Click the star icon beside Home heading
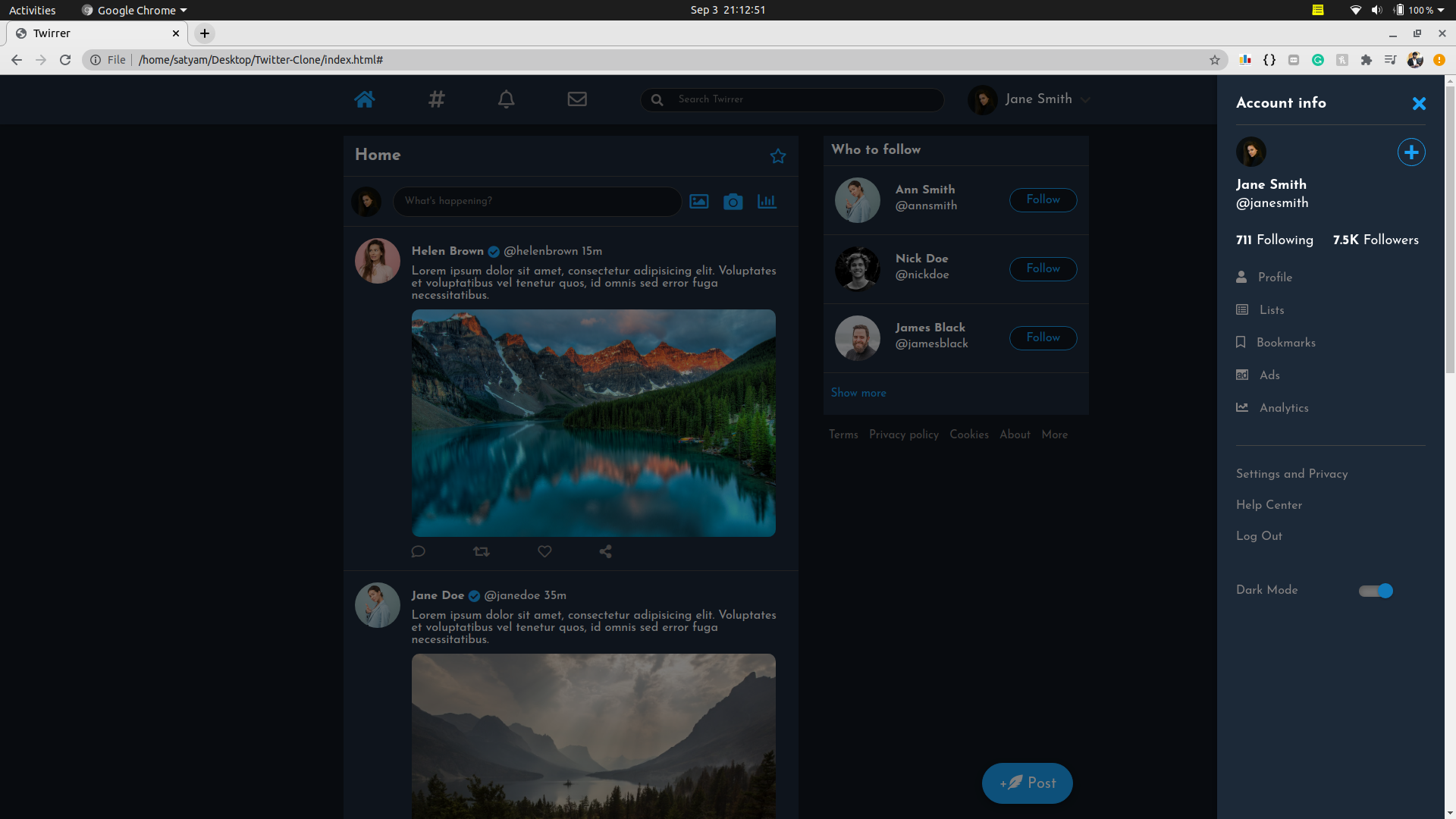Viewport: 1456px width, 819px height. 778,156
